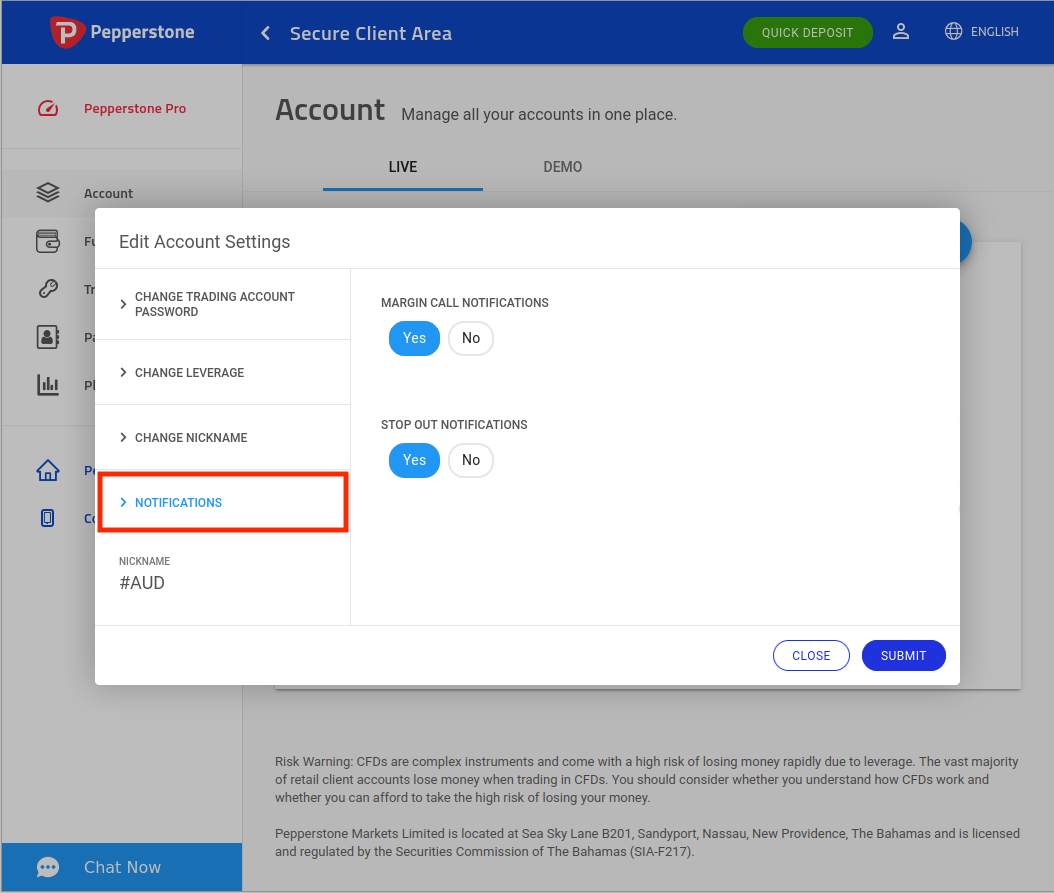Viewport: 1054px width, 893px height.
Task: Click the wallet icon in sidebar
Action: coord(48,241)
